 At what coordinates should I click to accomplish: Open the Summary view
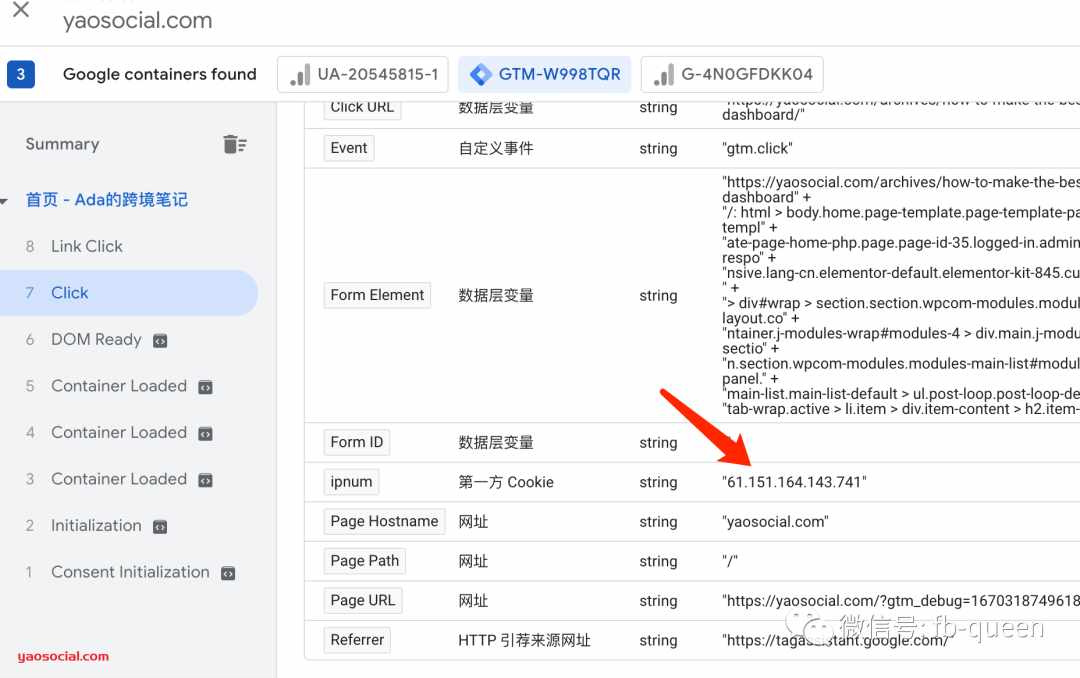coord(62,144)
